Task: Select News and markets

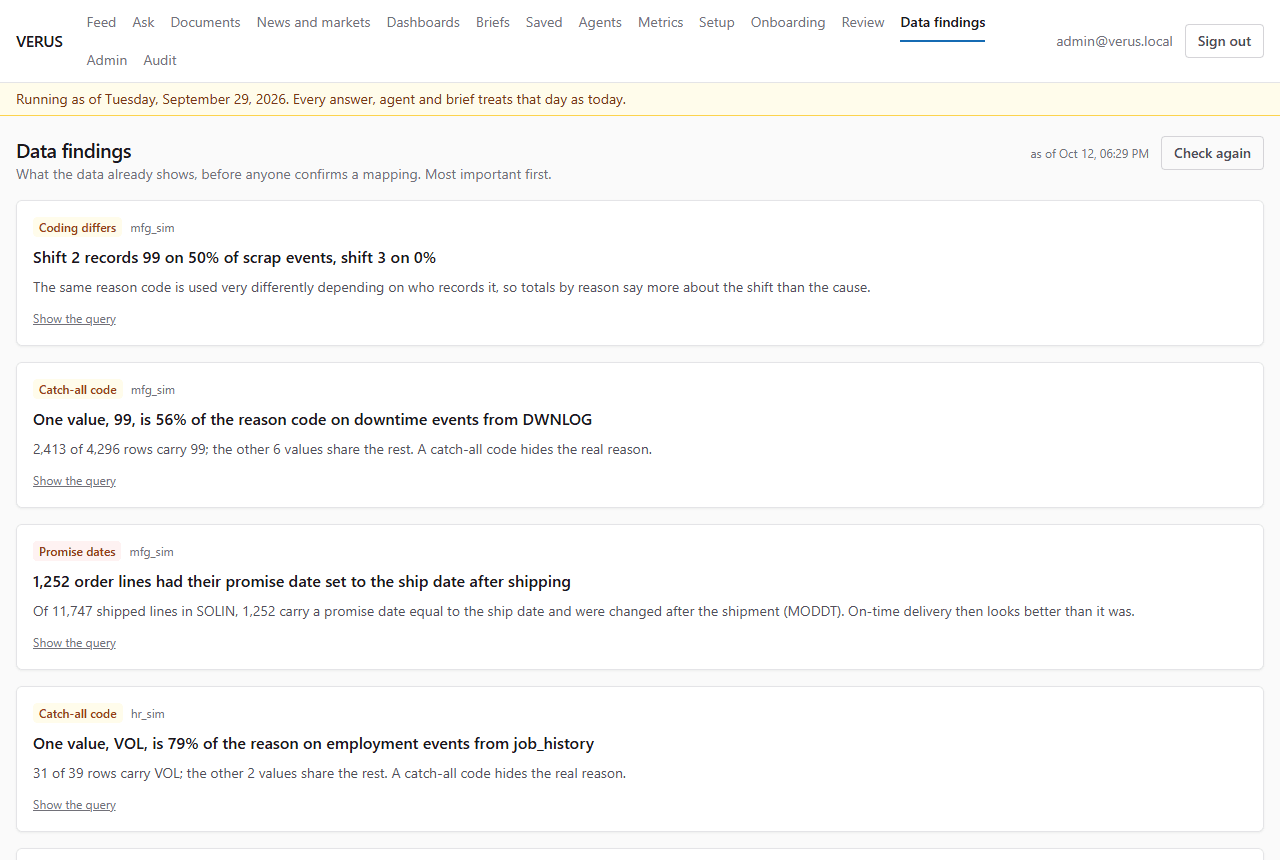Action: [313, 22]
